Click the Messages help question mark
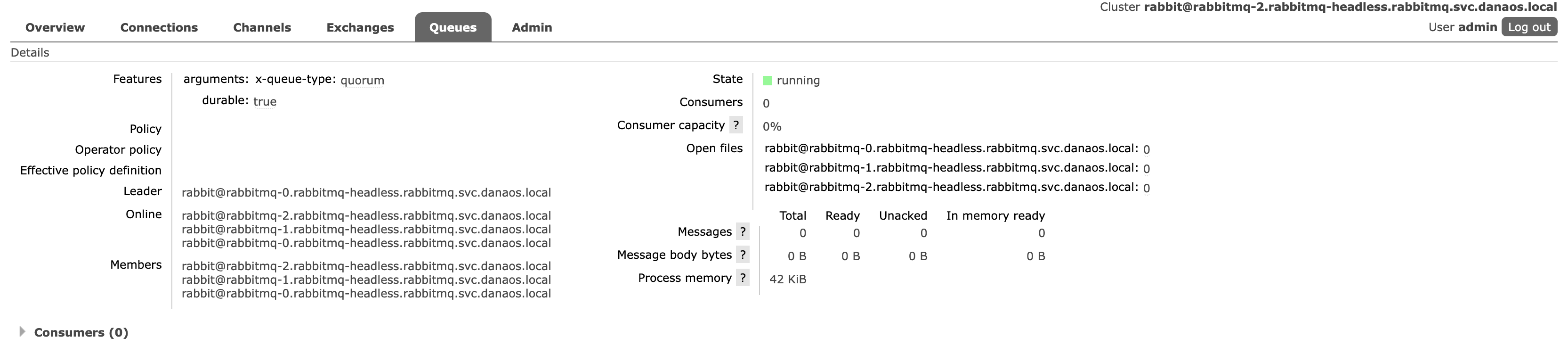1568x346 pixels. point(742,231)
